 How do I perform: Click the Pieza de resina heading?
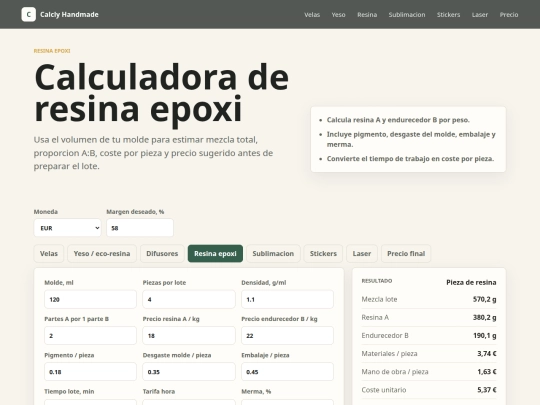coord(471,282)
